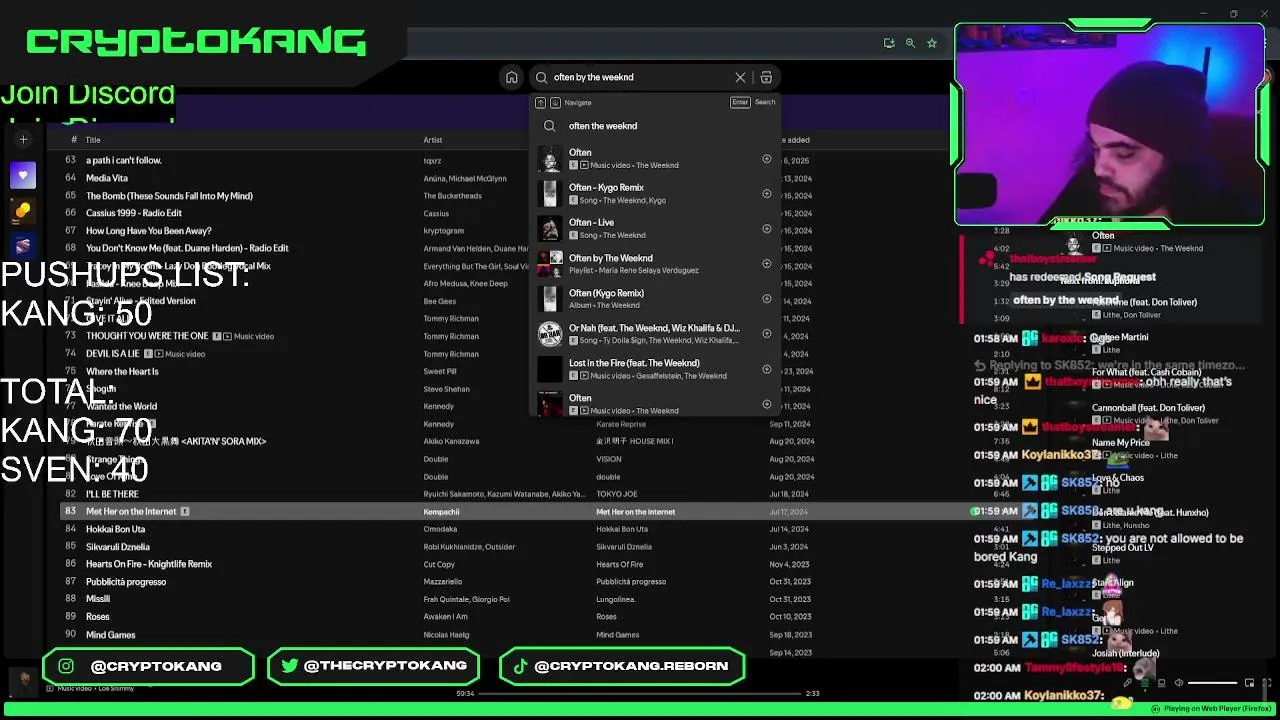Go to Spotify Home via house icon
Viewport: 1280px width, 720px height.
tap(512, 77)
